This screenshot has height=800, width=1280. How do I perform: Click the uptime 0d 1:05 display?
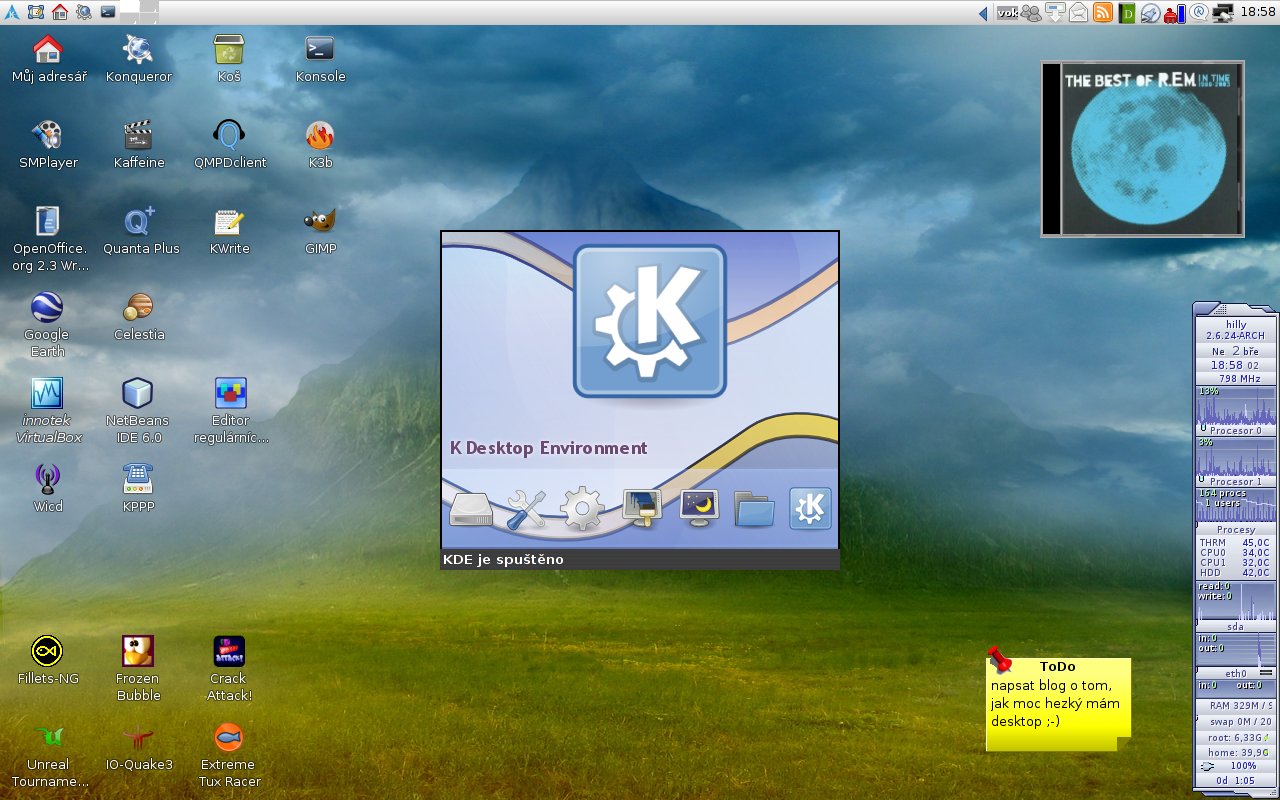tap(1237, 780)
